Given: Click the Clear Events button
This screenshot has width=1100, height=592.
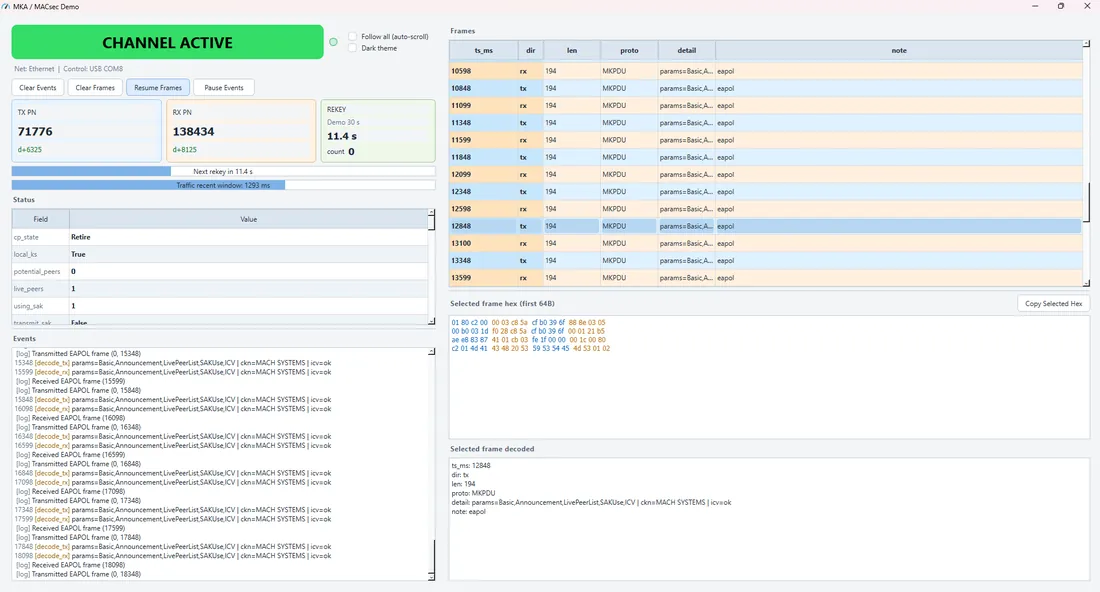Looking at the screenshot, I should click(38, 88).
